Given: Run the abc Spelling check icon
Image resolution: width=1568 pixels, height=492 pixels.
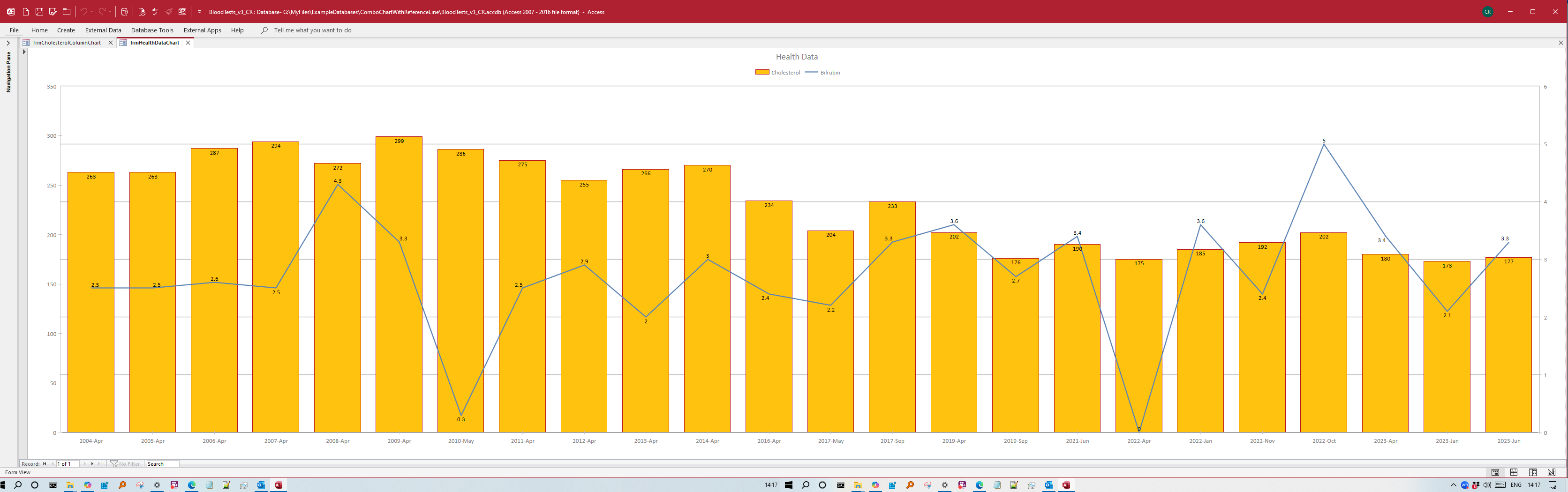Looking at the screenshot, I should [x=155, y=12].
